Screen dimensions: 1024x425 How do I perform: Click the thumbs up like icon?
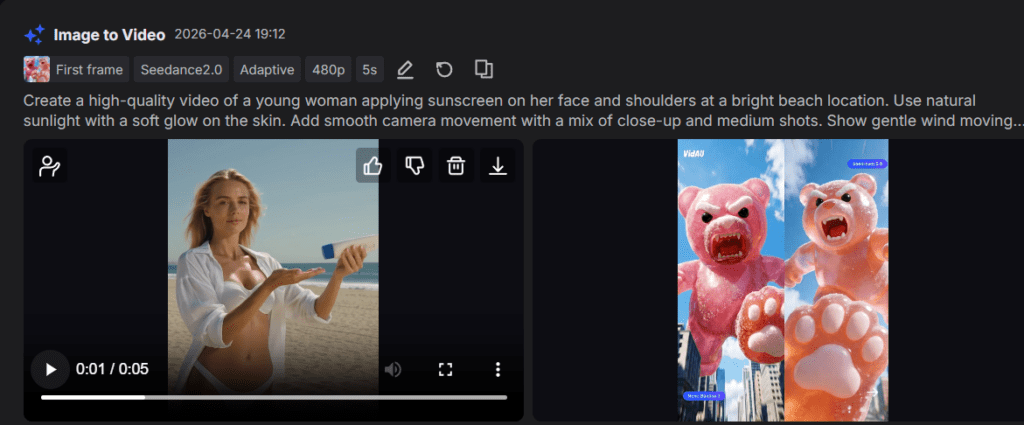tap(373, 166)
